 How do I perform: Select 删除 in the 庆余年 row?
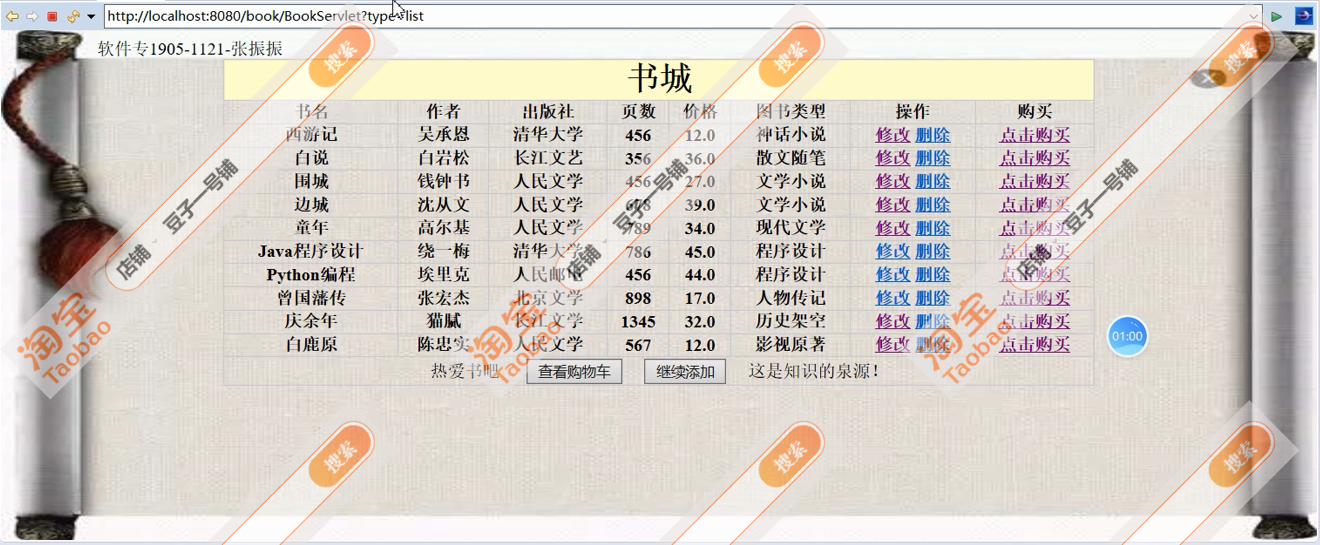tap(932, 321)
